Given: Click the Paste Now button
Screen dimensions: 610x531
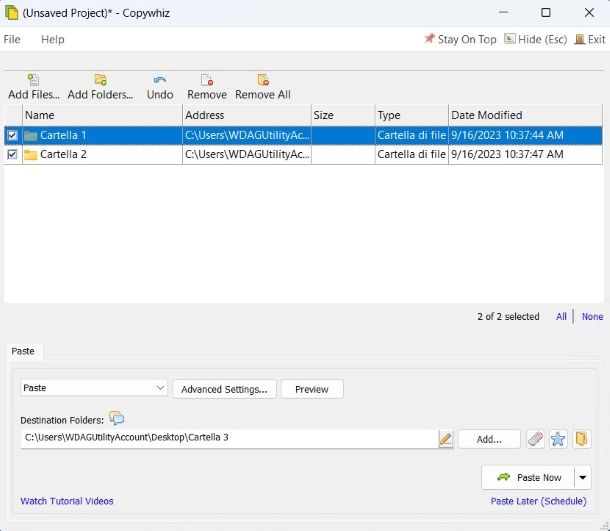Looking at the screenshot, I should 528,477.
